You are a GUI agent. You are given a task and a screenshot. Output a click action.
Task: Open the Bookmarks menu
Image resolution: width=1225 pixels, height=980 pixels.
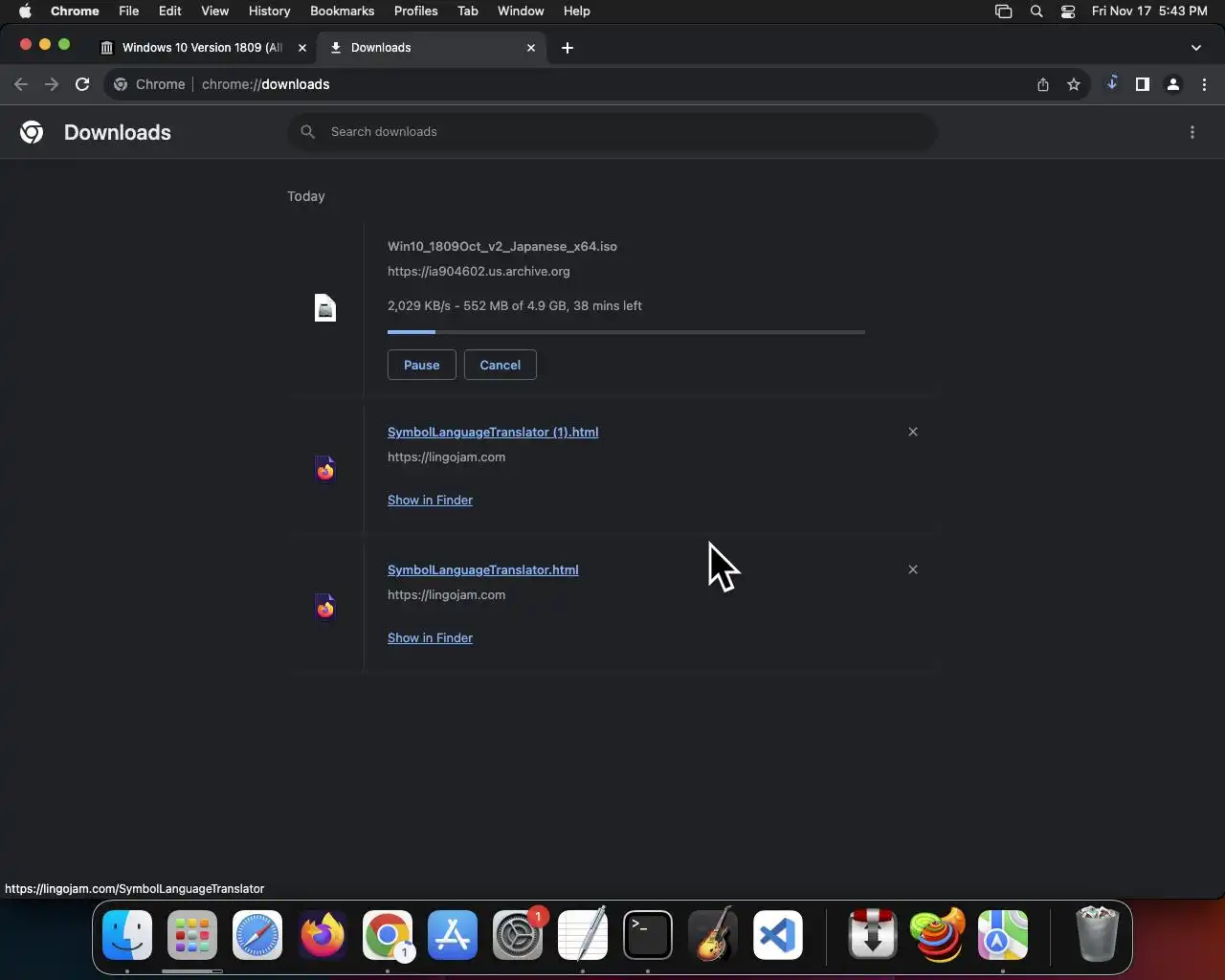point(342,11)
